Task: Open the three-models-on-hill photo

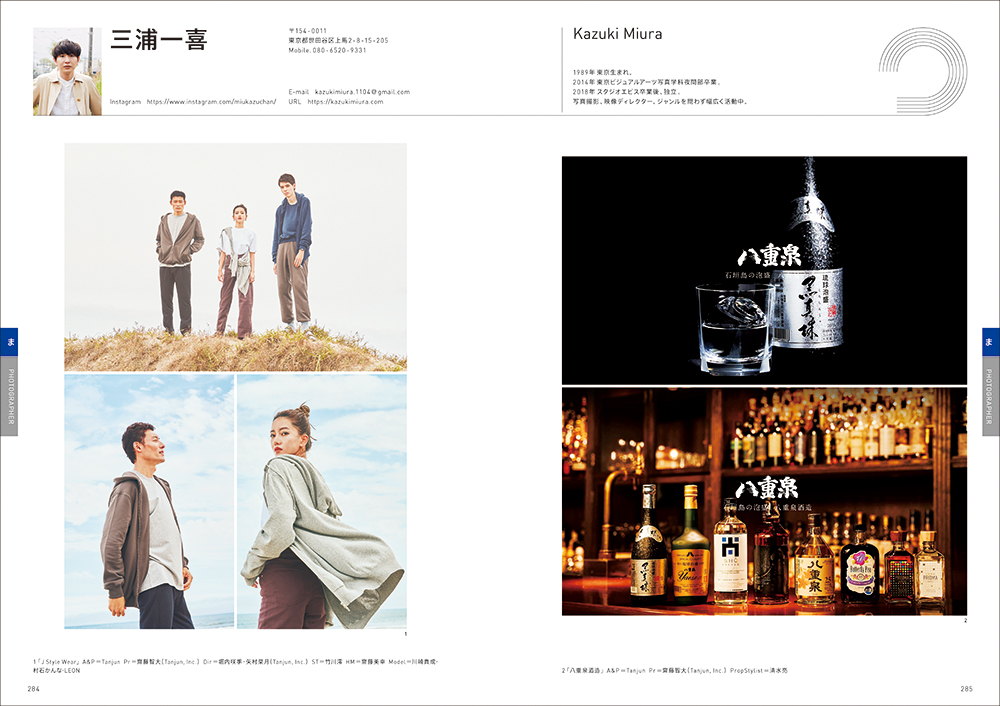Action: (235, 257)
